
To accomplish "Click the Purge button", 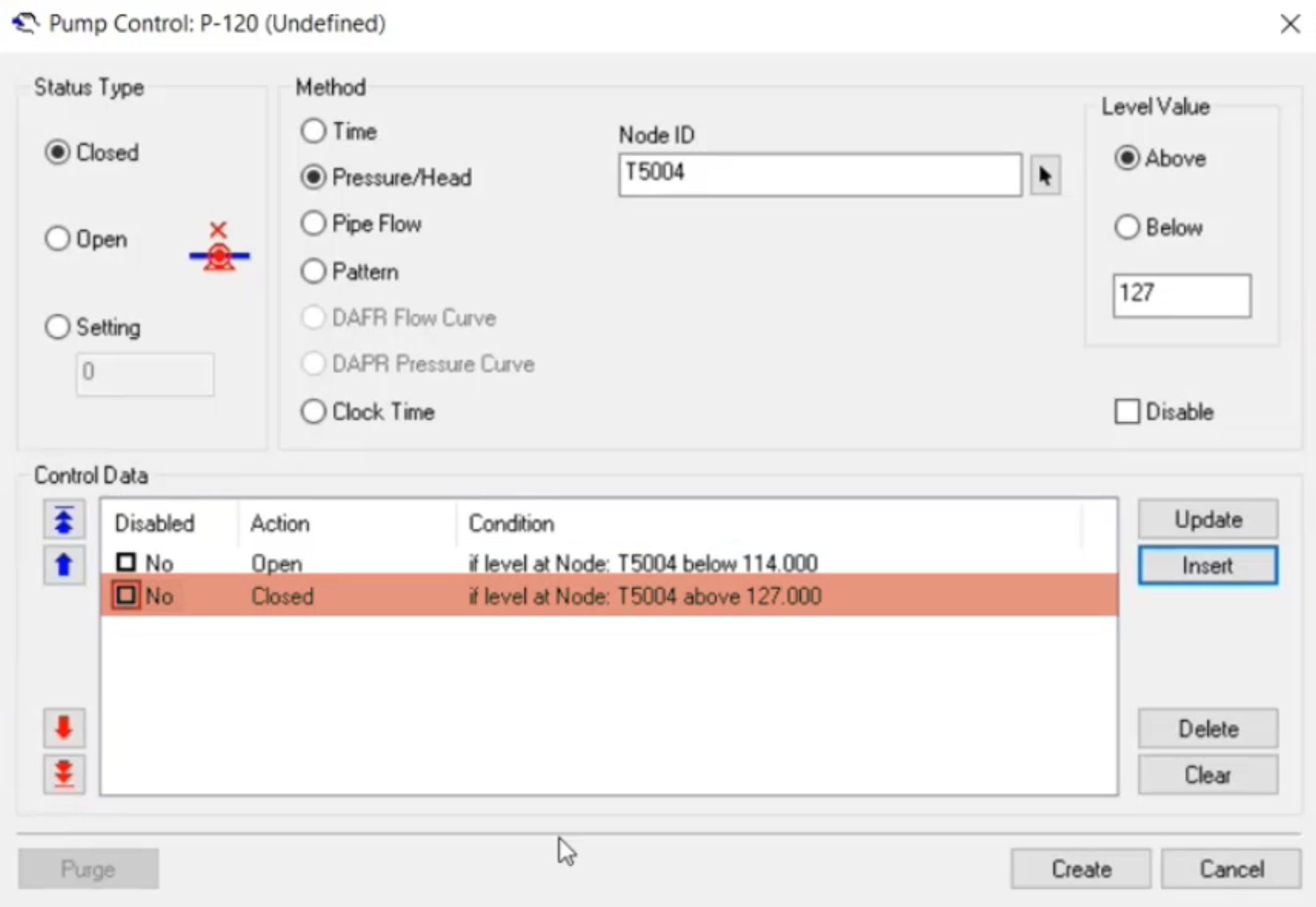I will [x=88, y=869].
